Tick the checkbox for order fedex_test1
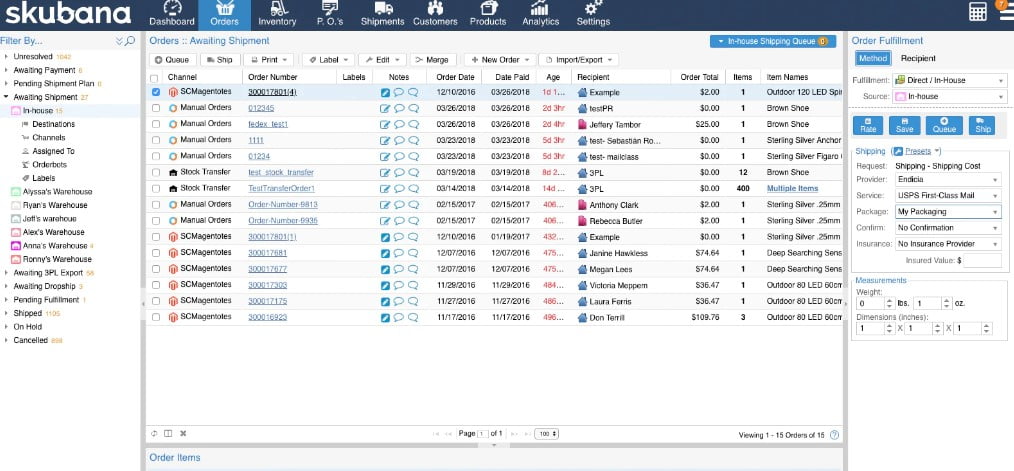 tap(155, 124)
